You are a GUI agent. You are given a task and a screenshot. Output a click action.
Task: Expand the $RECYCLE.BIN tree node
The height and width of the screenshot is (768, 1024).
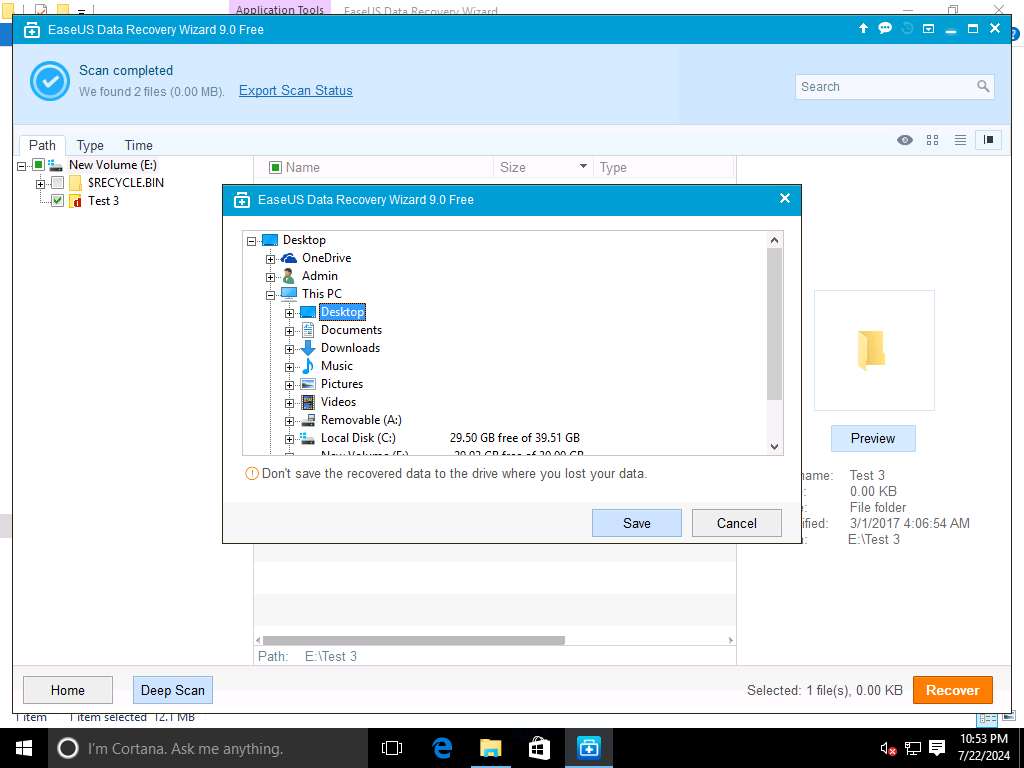40,184
